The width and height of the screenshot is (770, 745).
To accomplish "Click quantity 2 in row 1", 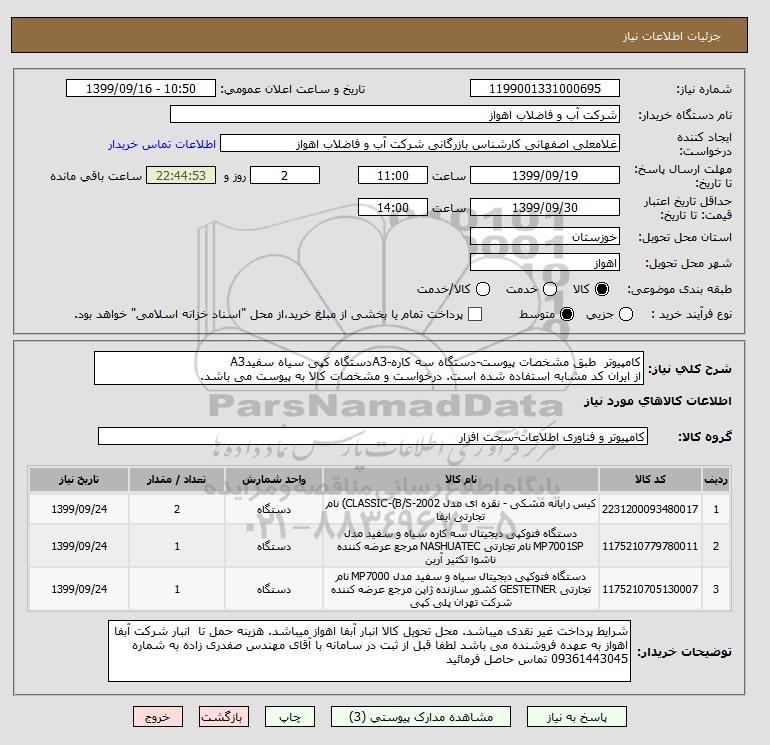I will pos(177,509).
